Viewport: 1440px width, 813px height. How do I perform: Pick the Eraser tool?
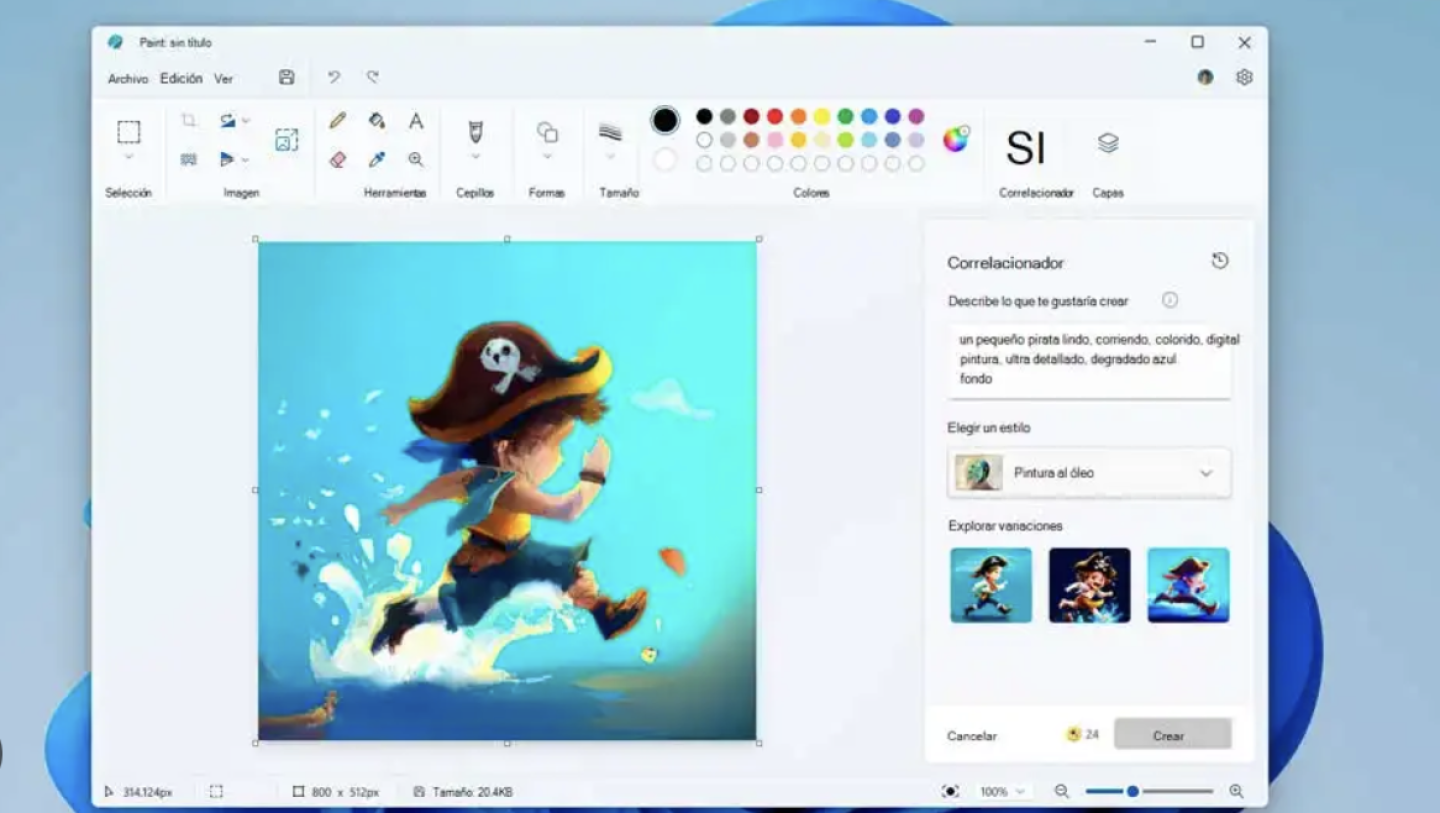click(x=337, y=158)
